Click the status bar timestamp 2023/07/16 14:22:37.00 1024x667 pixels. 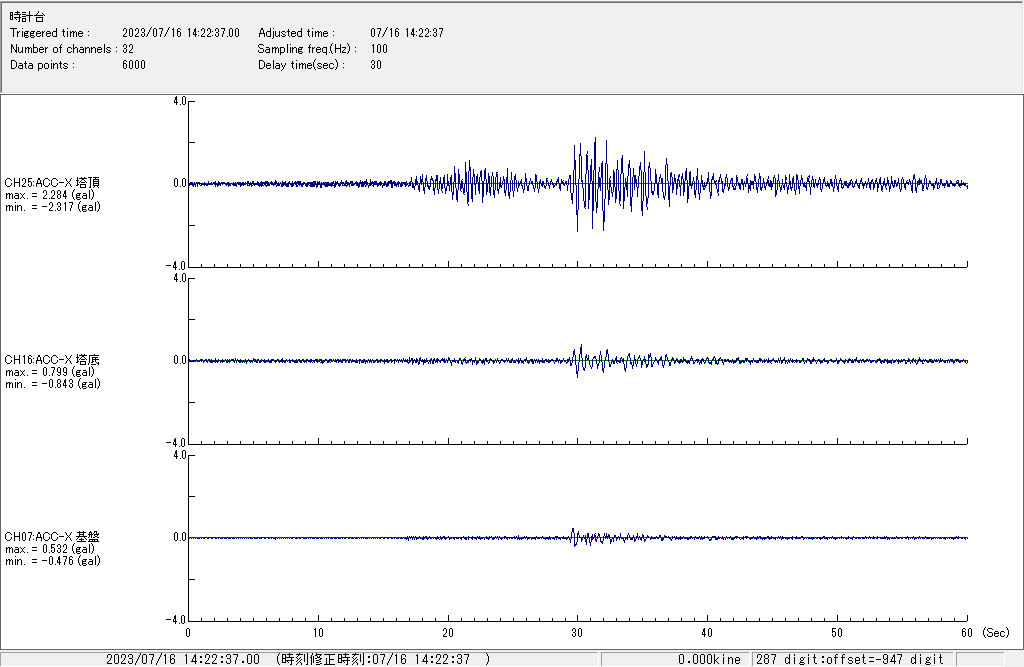183,659
